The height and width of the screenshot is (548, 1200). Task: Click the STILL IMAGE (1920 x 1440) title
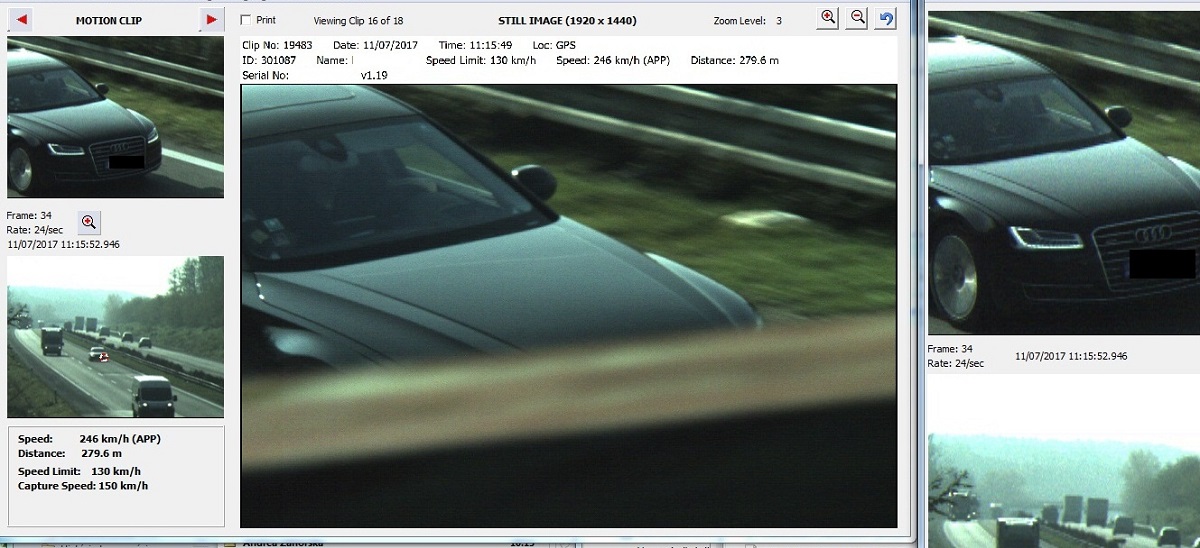(x=567, y=20)
